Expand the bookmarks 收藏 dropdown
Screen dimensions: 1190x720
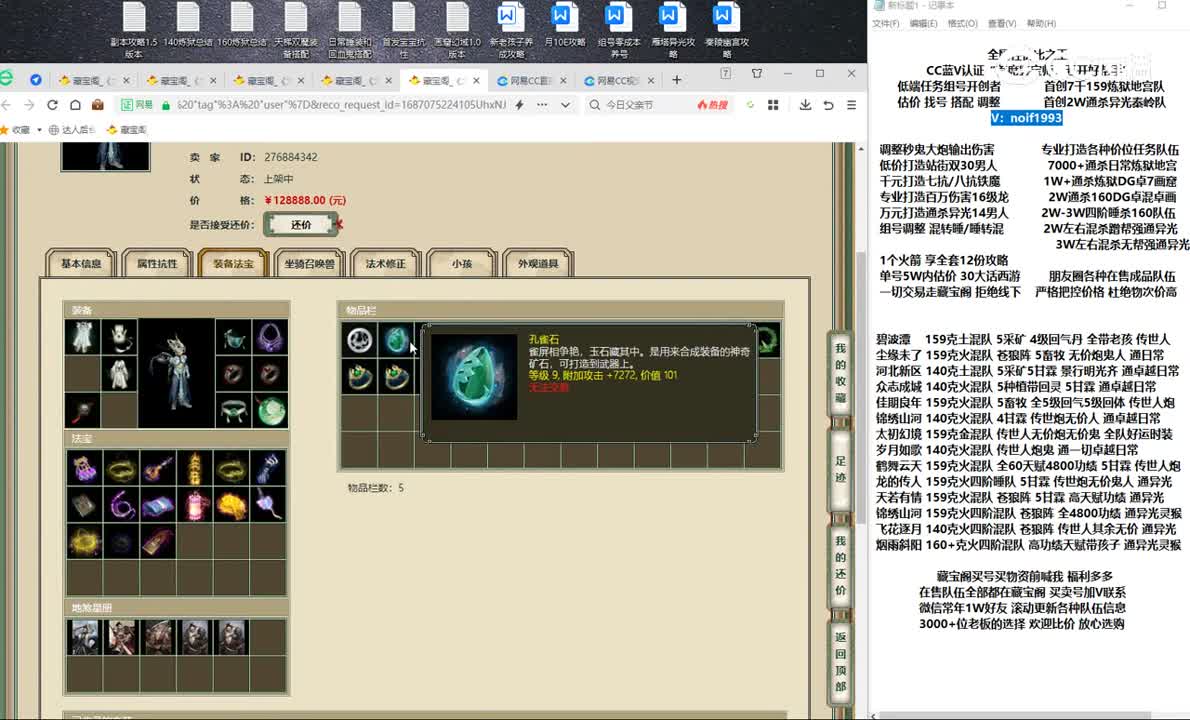(x=38, y=129)
